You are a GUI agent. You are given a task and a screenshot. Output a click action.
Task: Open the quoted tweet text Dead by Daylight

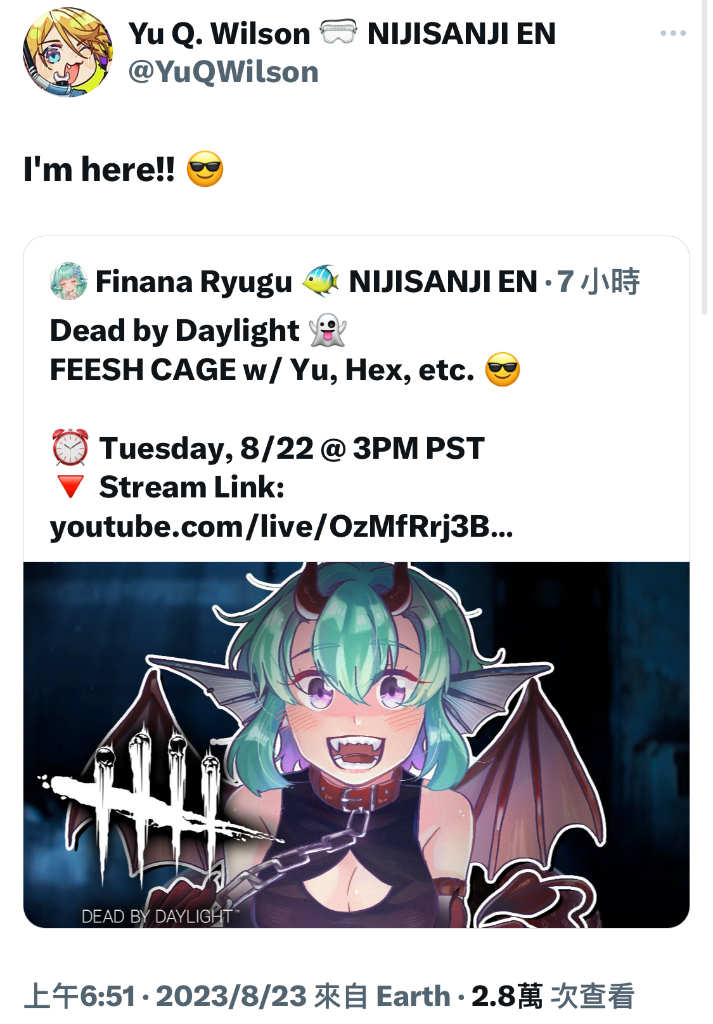coord(174,330)
